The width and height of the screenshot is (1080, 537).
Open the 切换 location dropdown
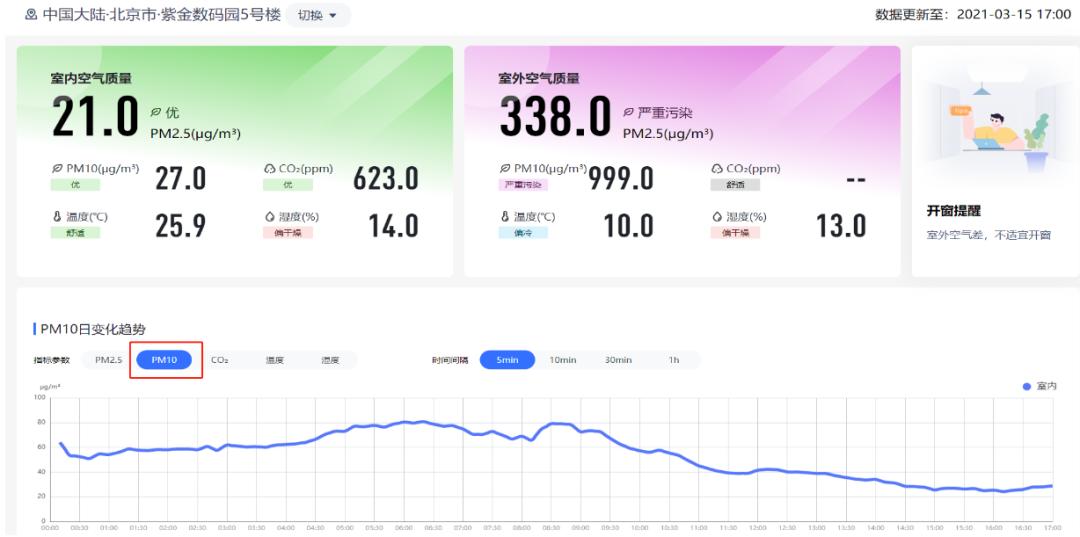[318, 15]
